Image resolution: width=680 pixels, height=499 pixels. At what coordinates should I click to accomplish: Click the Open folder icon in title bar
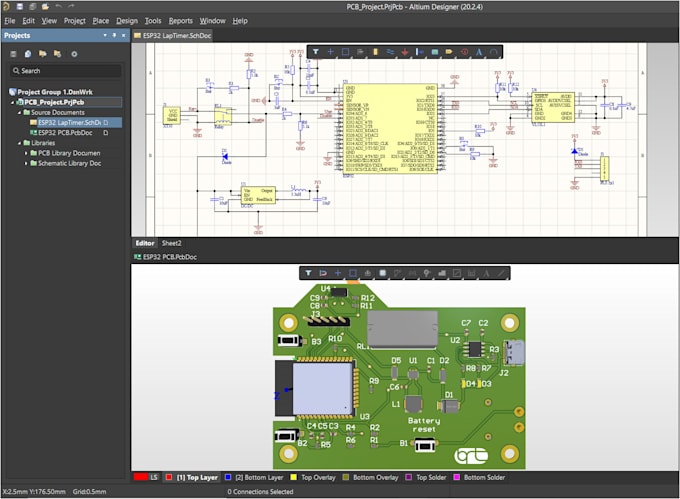pyautogui.click(x=46, y=7)
